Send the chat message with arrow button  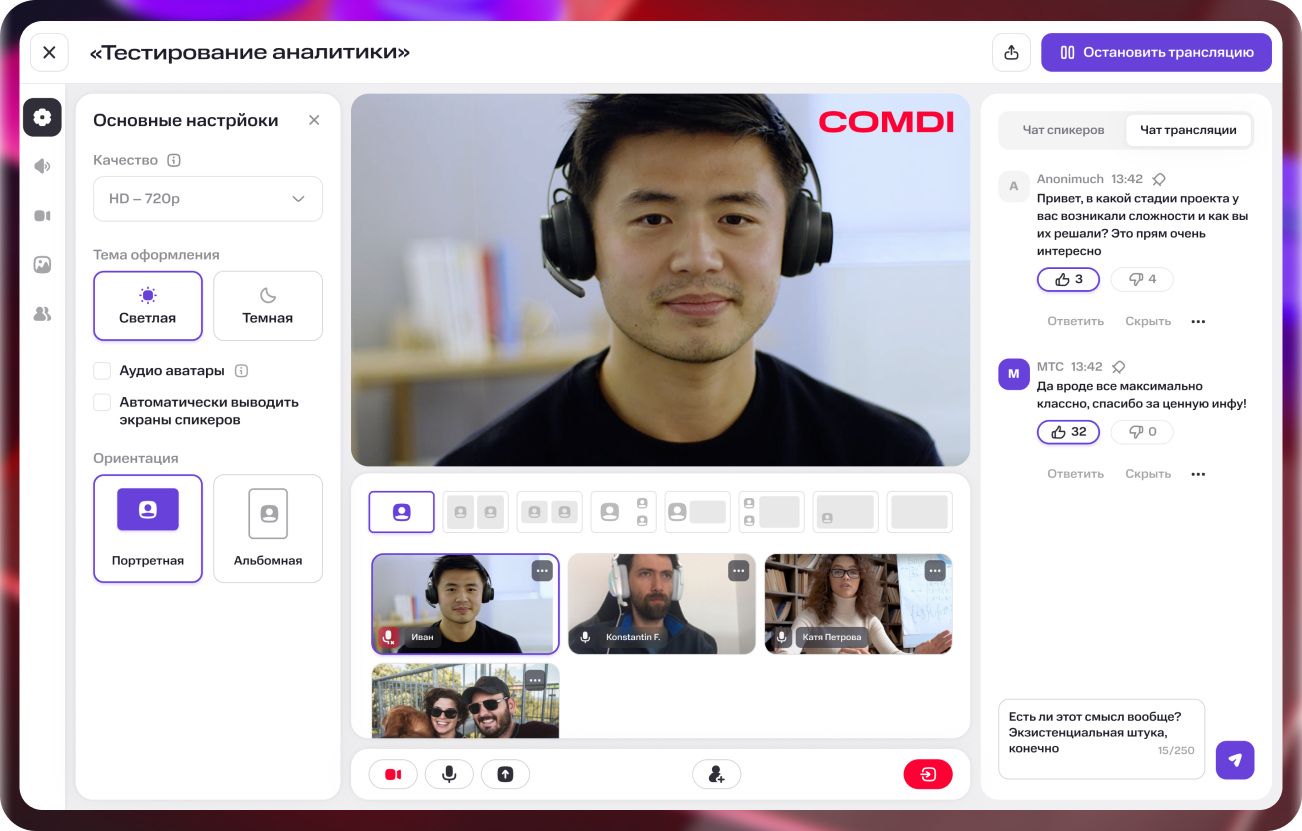(x=1235, y=760)
